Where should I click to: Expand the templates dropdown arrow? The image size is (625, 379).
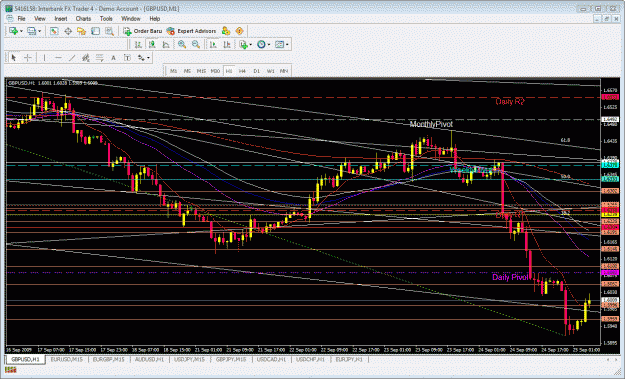point(287,45)
